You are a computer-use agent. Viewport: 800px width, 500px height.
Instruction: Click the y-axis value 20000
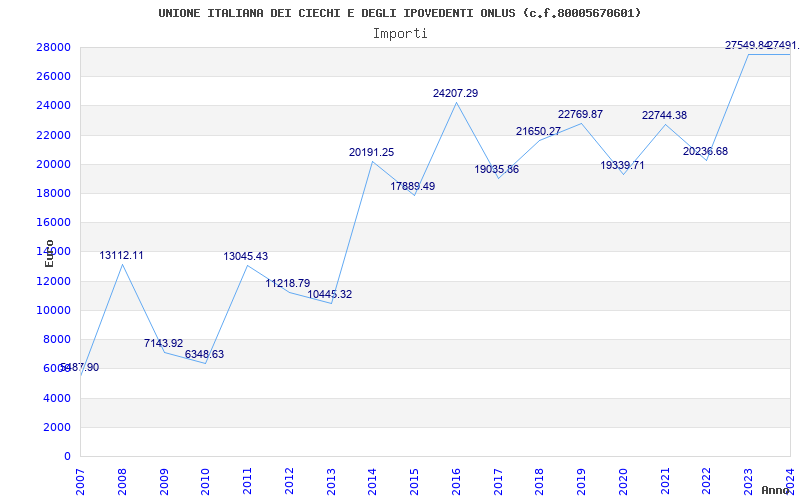(x=53, y=164)
